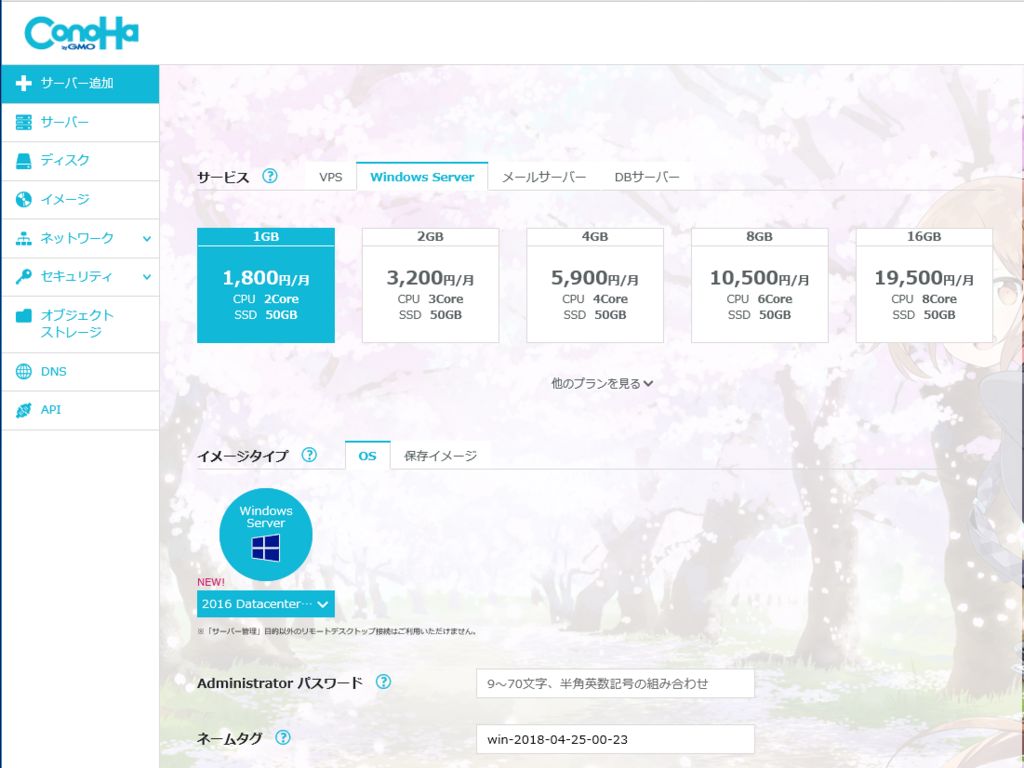
Task: Go to サーバー list in sidebar
Action: coord(80,122)
